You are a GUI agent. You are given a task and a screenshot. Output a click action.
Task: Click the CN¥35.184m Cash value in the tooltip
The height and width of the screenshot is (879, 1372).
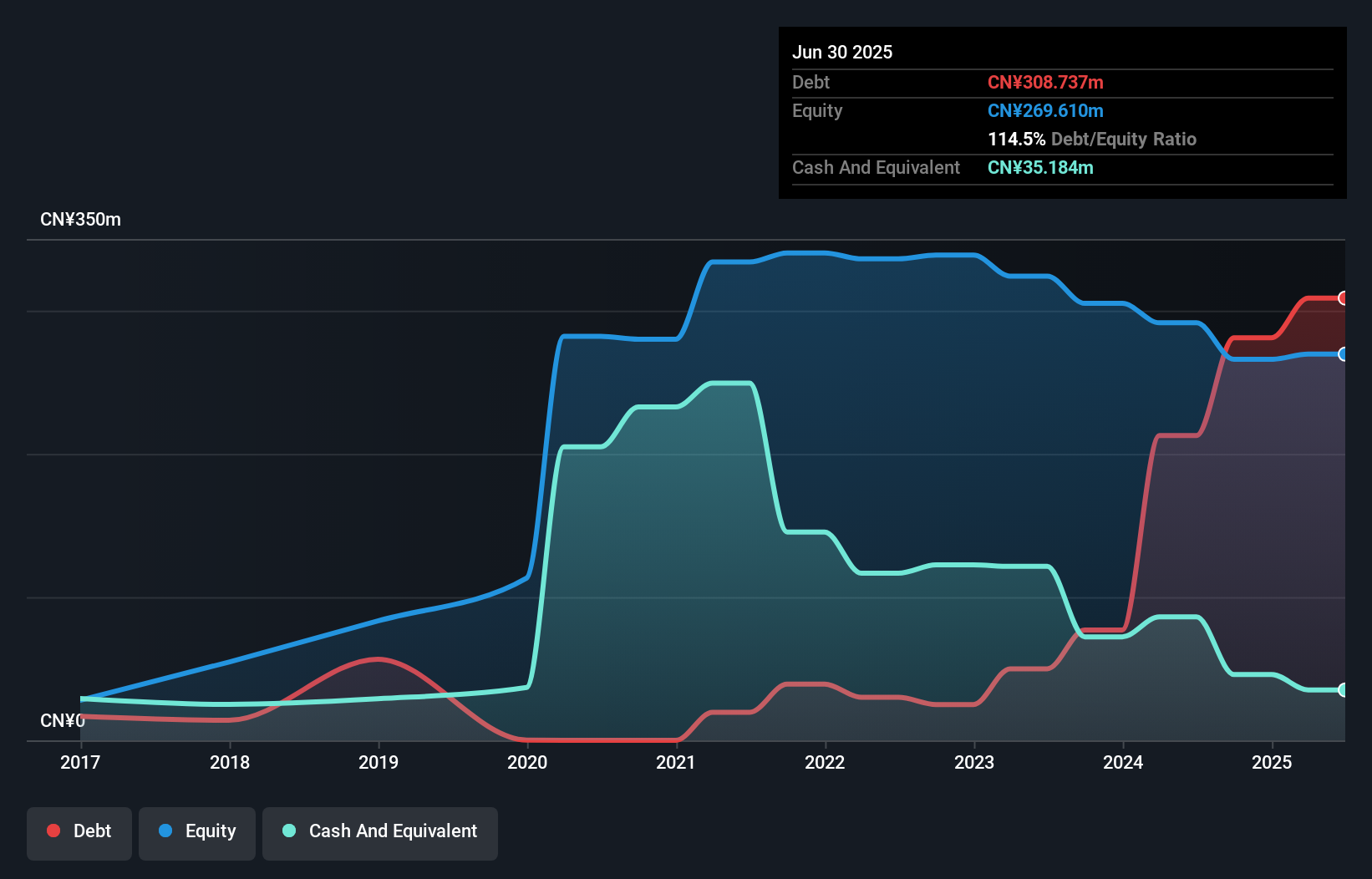click(x=1040, y=167)
